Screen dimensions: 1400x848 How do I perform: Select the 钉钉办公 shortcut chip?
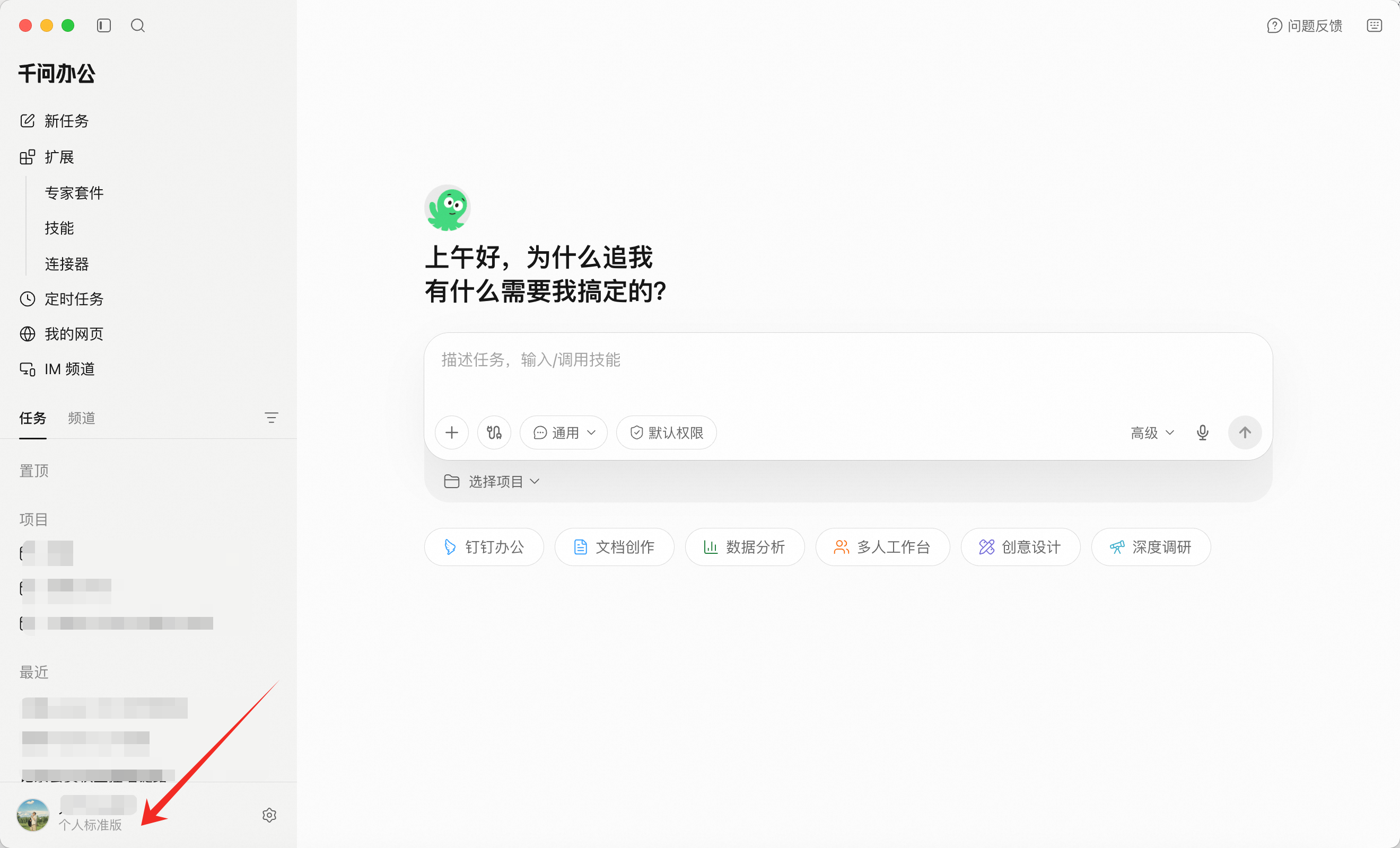pyautogui.click(x=484, y=547)
